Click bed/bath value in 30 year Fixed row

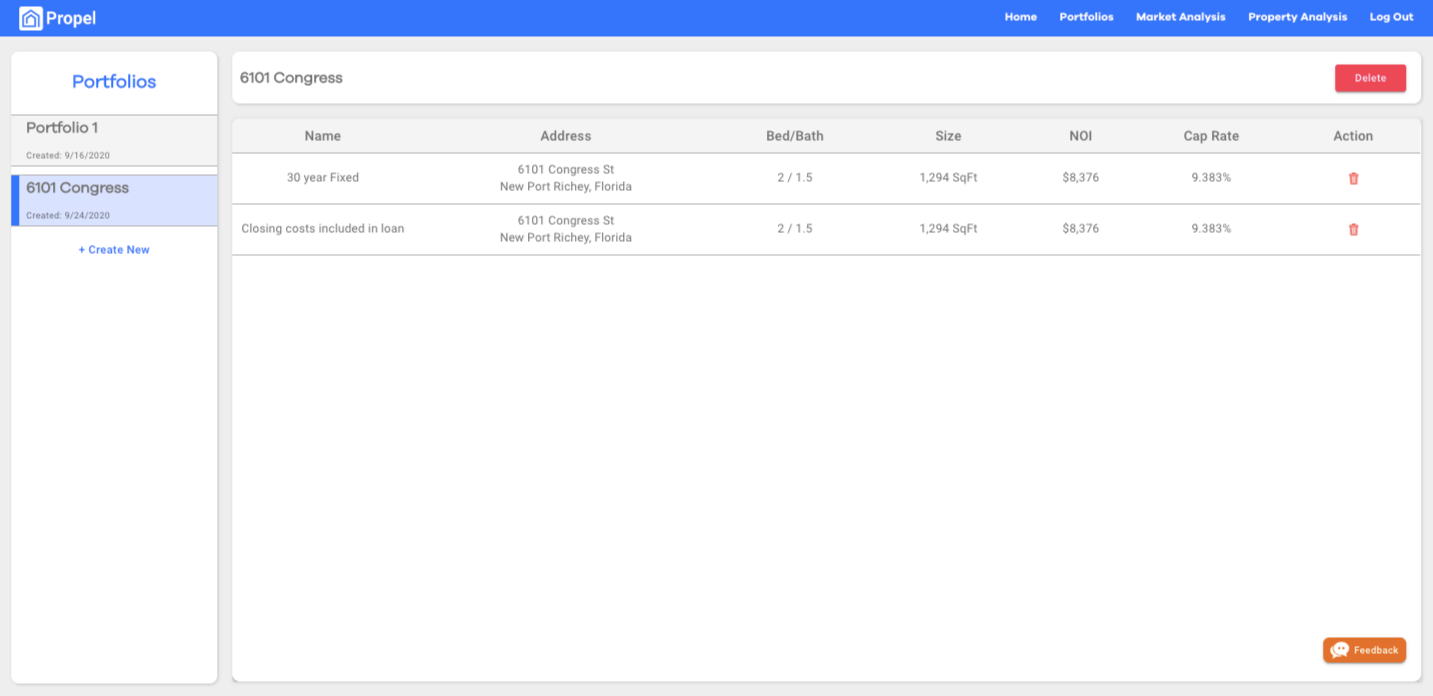tap(795, 178)
